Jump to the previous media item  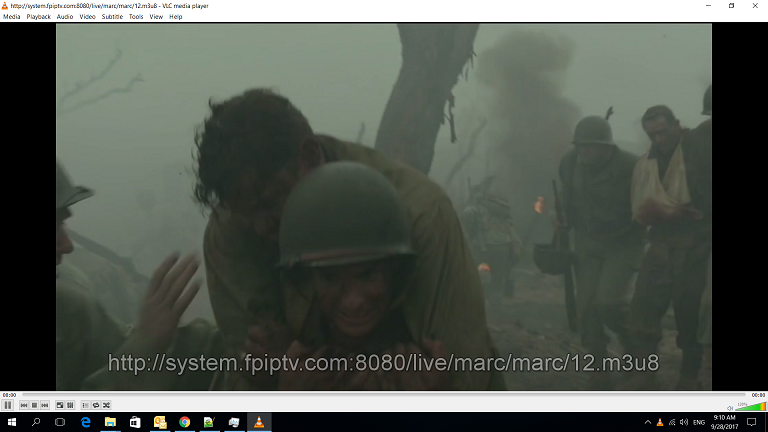24,406
